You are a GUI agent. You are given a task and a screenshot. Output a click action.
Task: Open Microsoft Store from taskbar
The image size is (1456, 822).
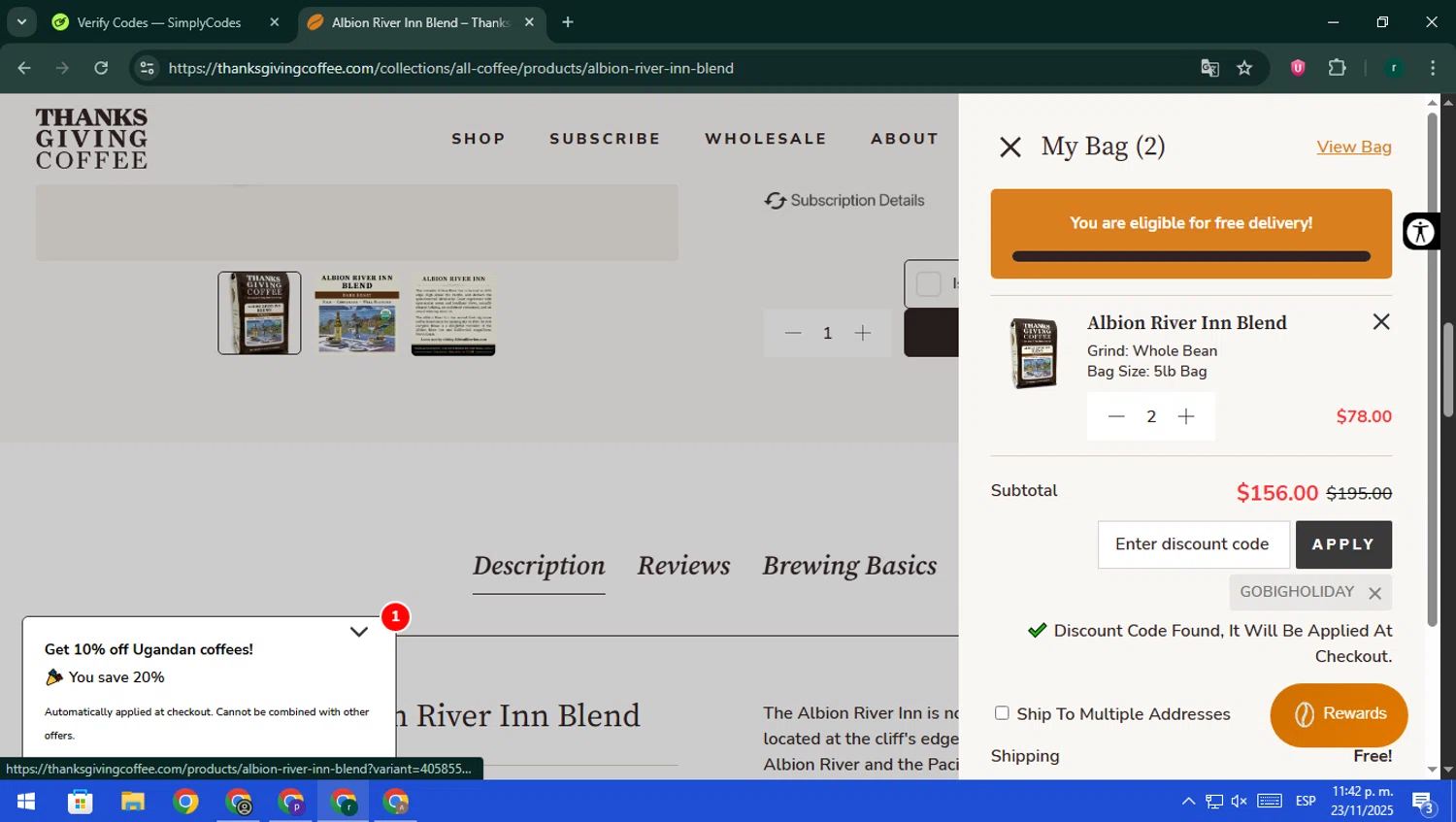(80, 802)
